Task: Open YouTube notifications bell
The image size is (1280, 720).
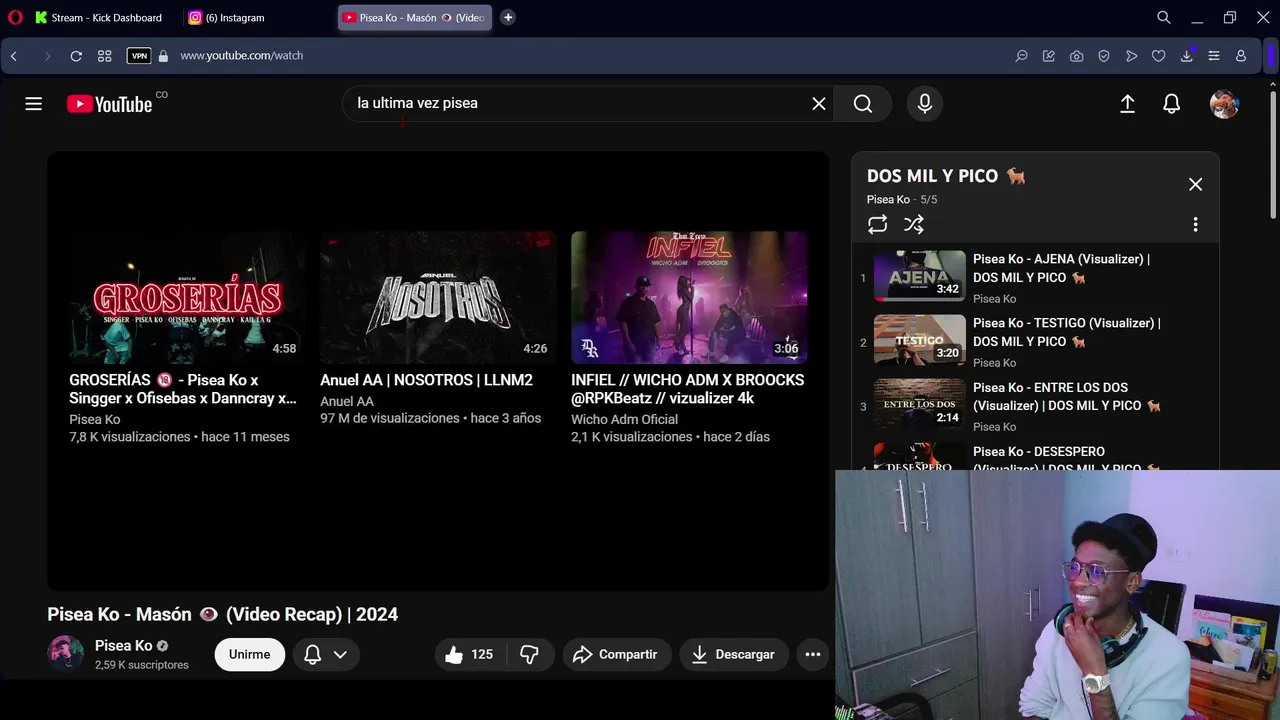Action: point(1172,104)
